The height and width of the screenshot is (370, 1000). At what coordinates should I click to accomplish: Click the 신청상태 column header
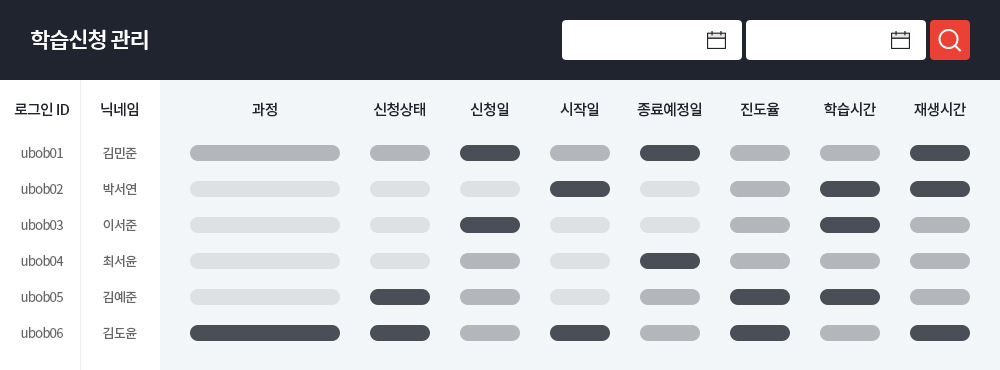tap(400, 110)
